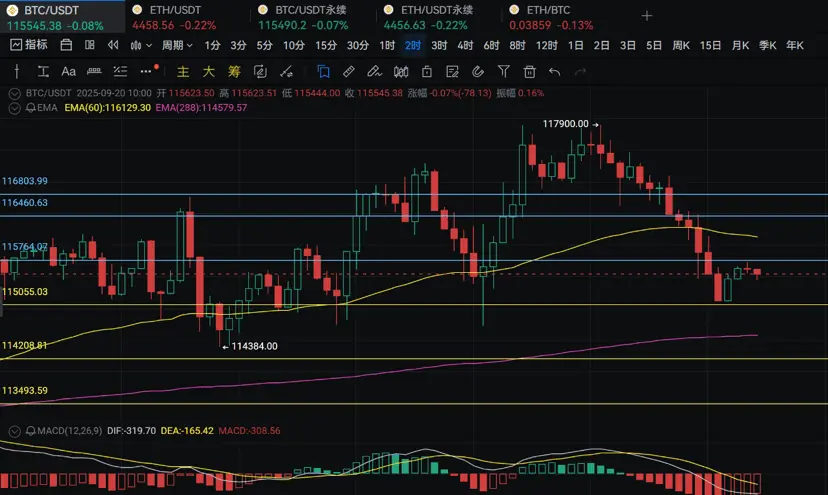Select the 年K timeframe
Viewport: 828px width, 495px height.
795,45
